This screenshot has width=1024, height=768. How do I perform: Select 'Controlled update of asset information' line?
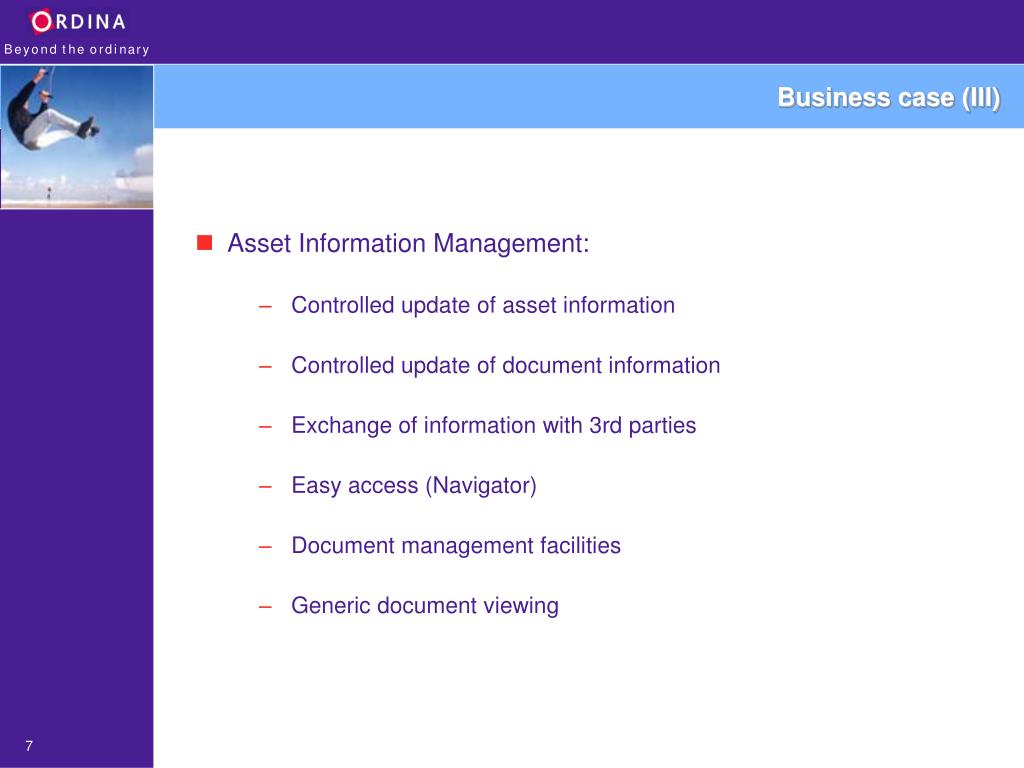483,306
